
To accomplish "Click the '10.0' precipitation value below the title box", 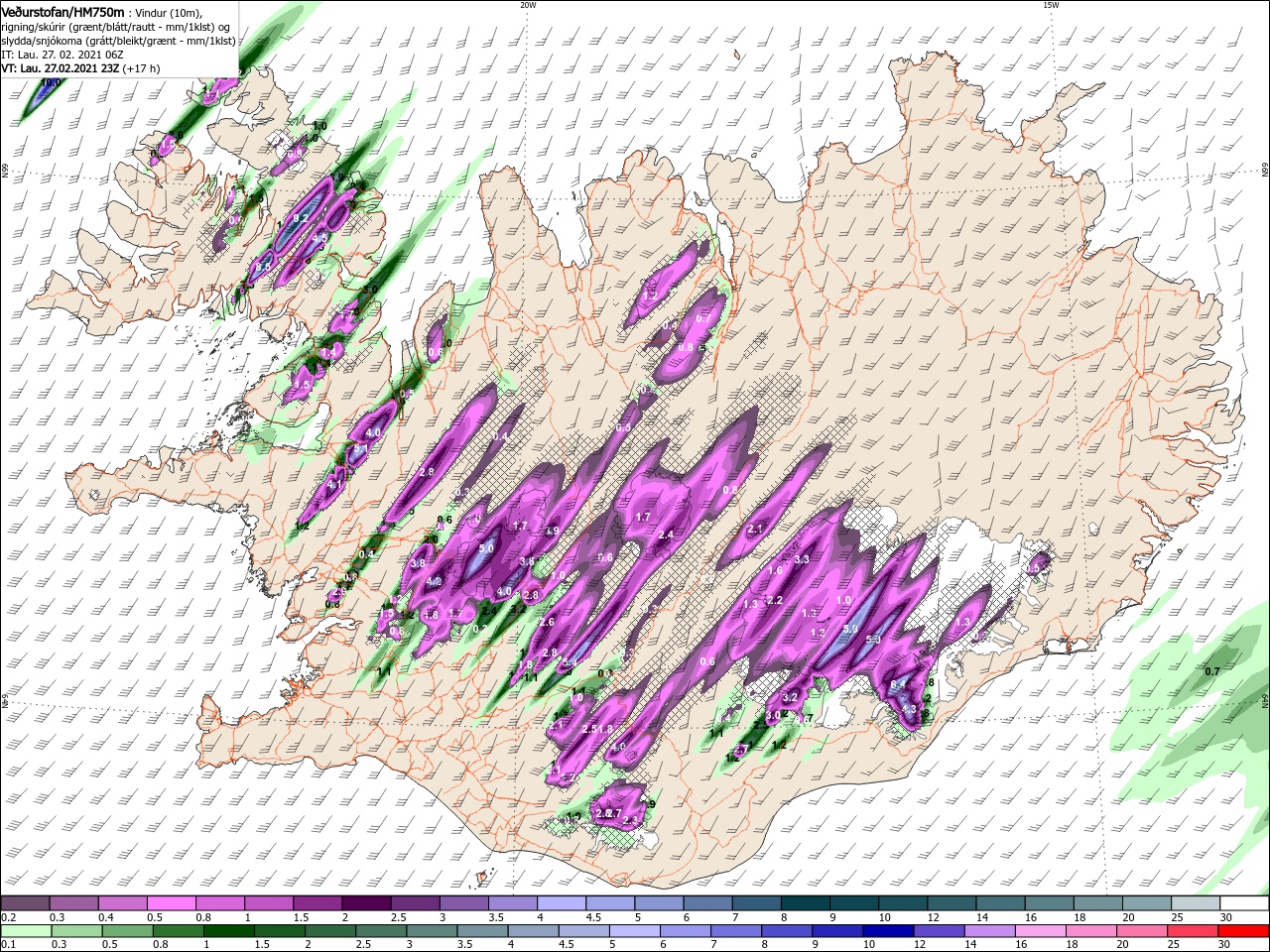I will [50, 83].
